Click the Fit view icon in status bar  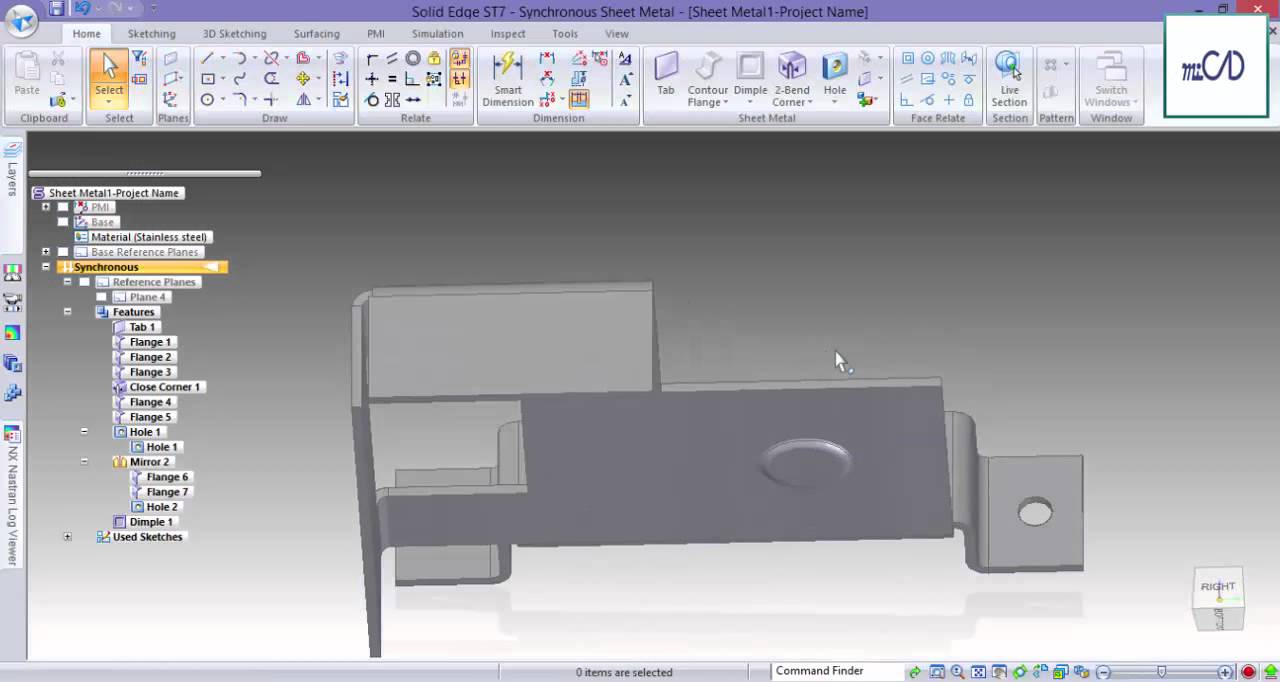(978, 672)
